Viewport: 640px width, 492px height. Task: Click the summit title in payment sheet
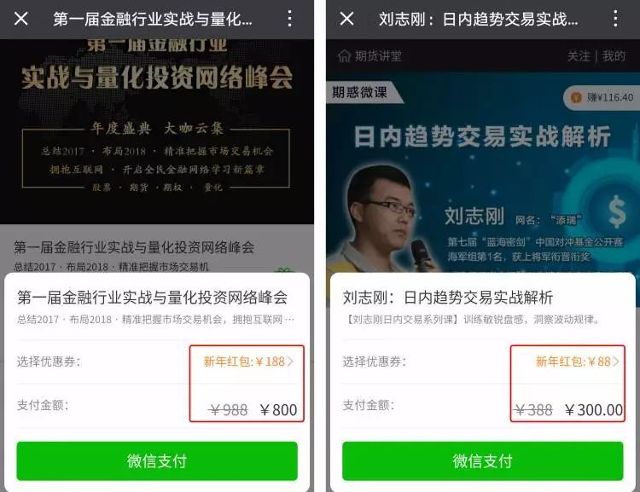(x=152, y=297)
